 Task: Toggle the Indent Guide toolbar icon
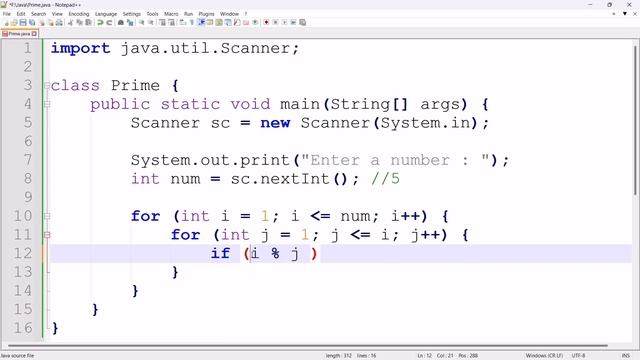point(201,22)
